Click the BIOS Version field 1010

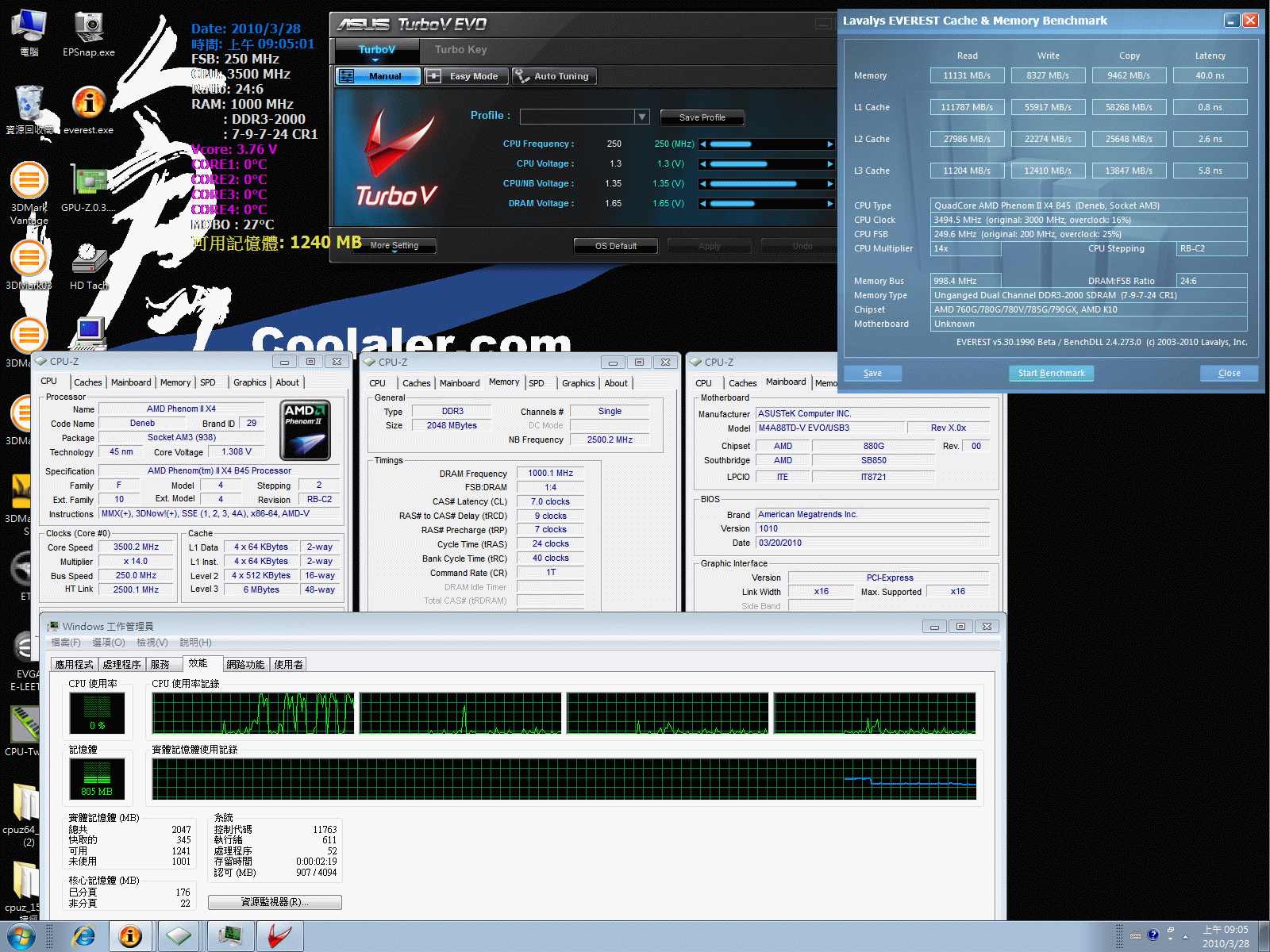[872, 529]
